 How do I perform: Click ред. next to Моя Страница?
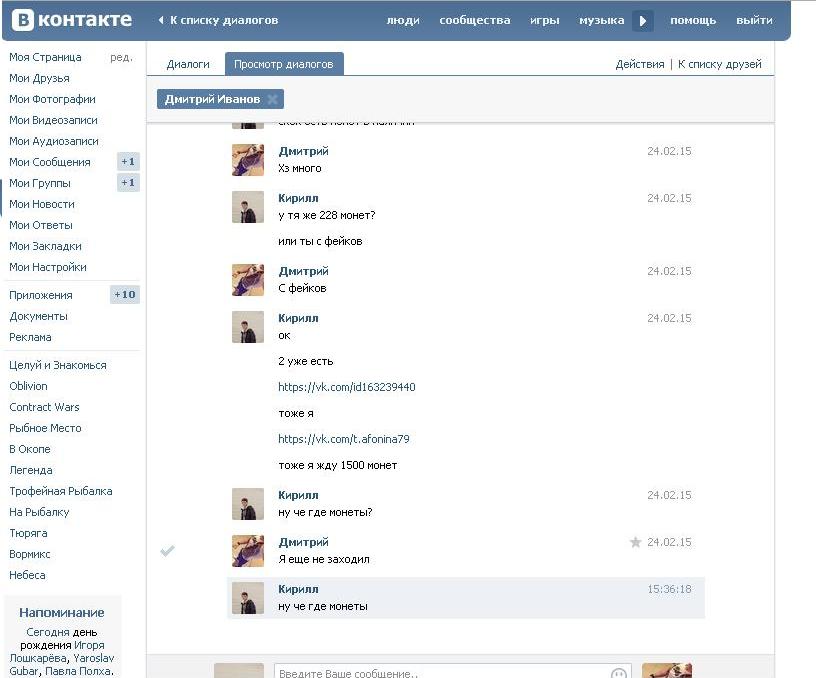tap(121, 57)
